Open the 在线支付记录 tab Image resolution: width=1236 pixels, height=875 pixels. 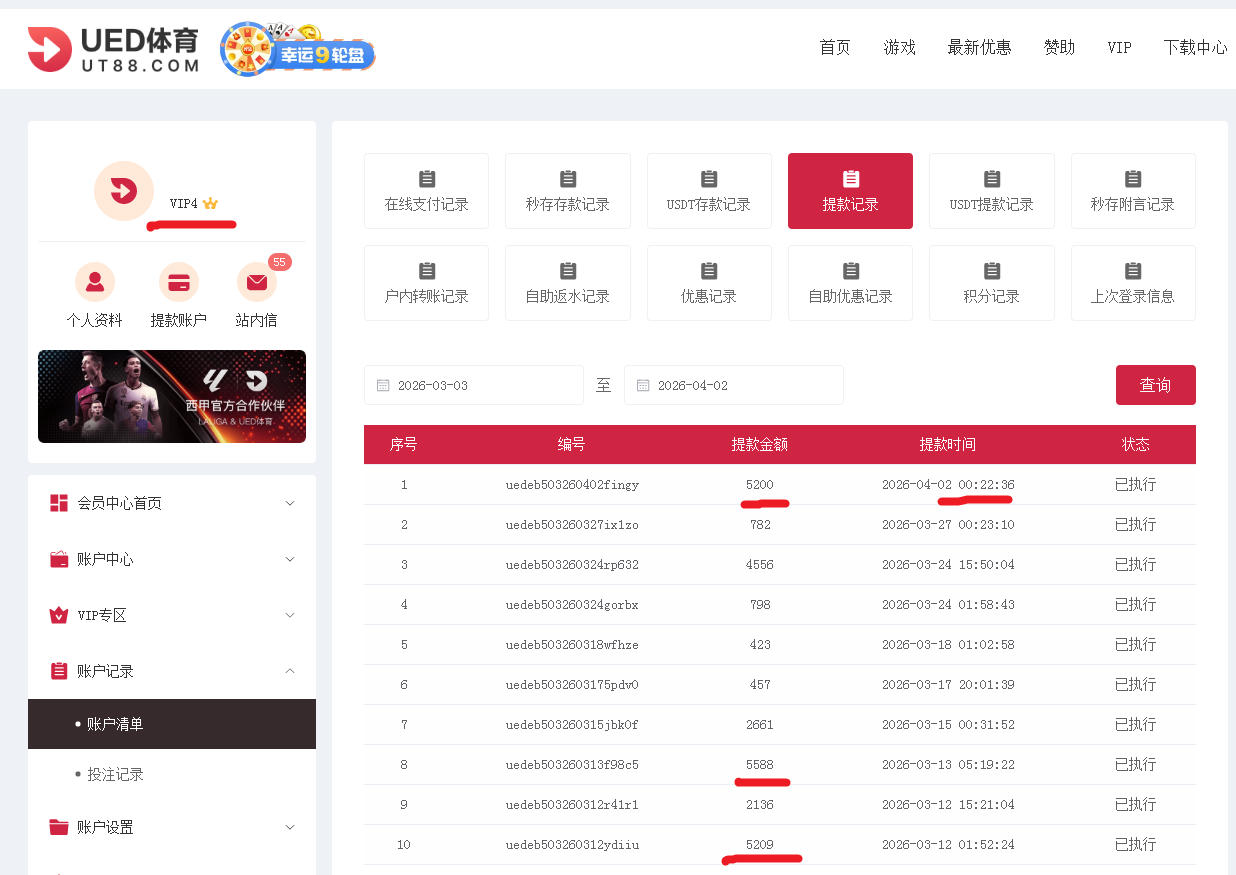coord(426,191)
